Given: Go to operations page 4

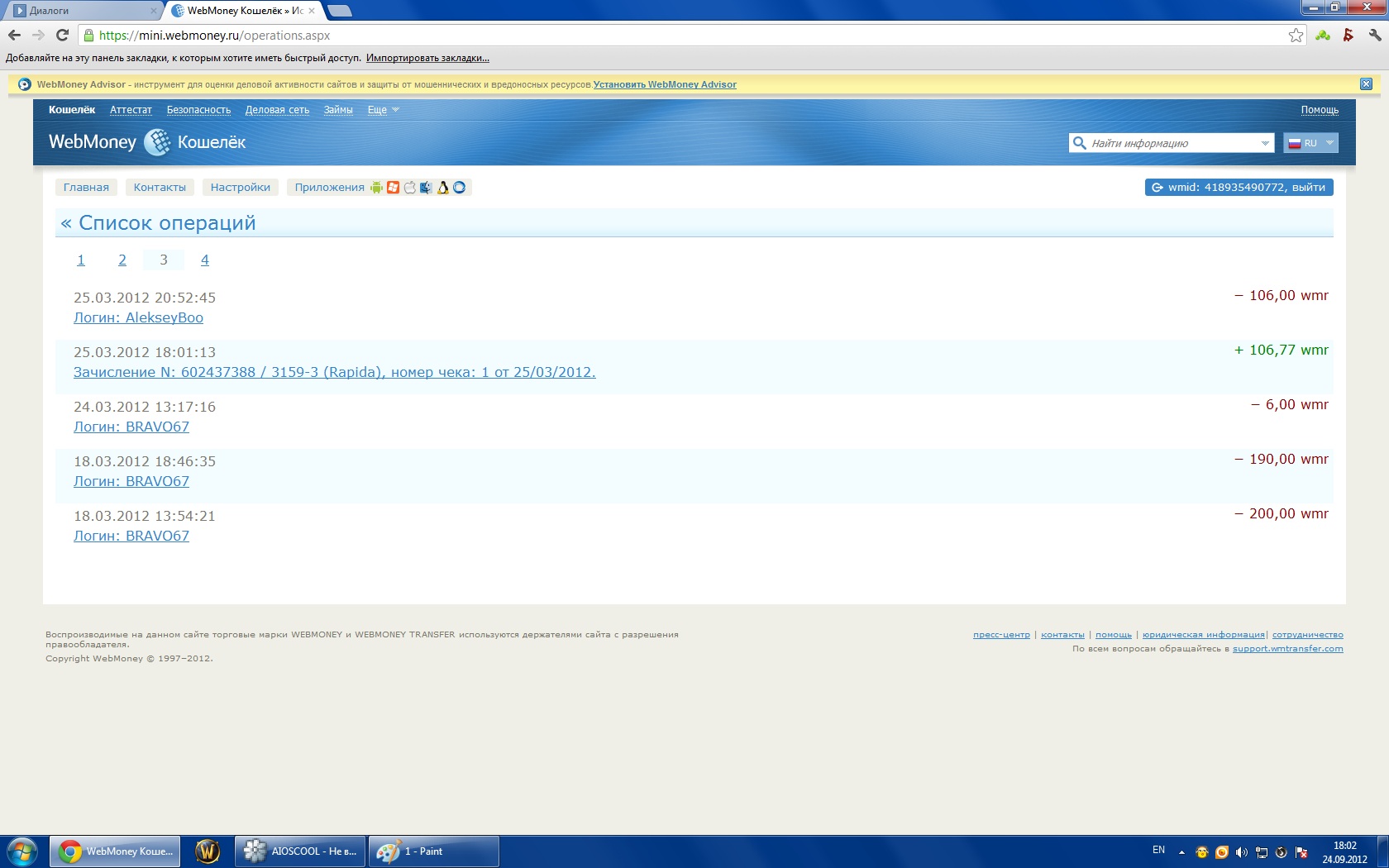Looking at the screenshot, I should coord(205,260).
